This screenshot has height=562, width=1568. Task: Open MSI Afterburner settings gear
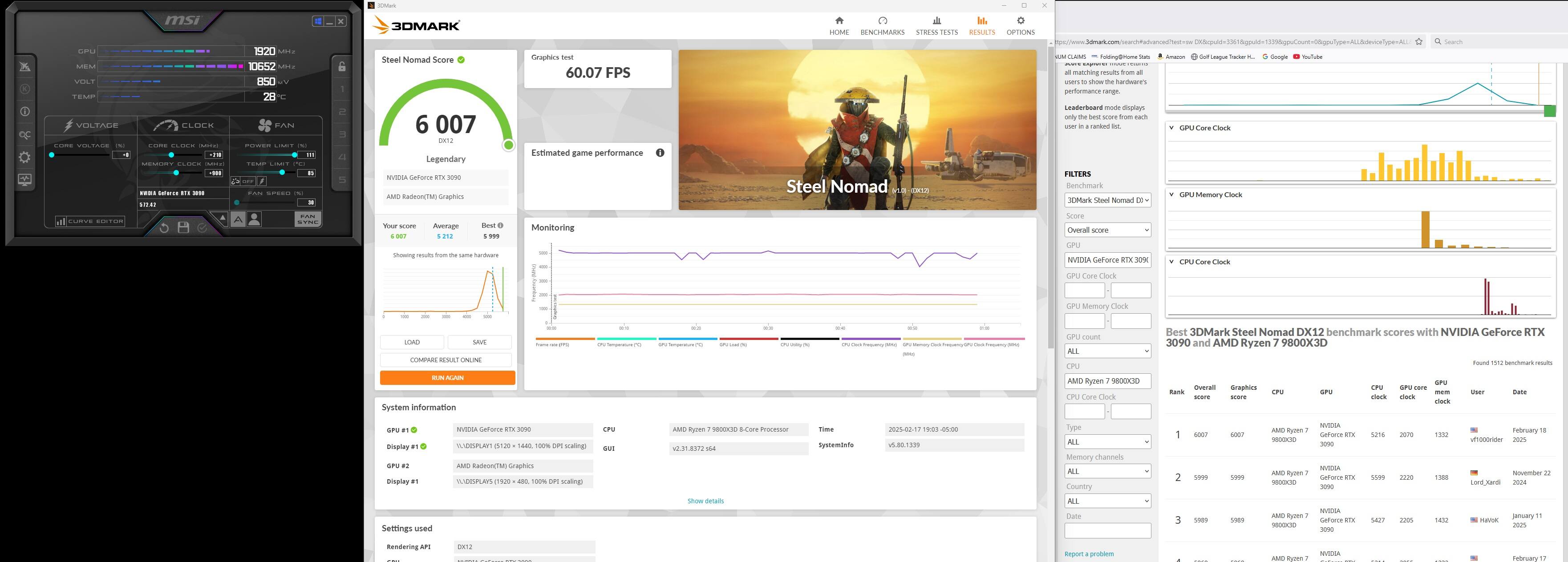(25, 158)
